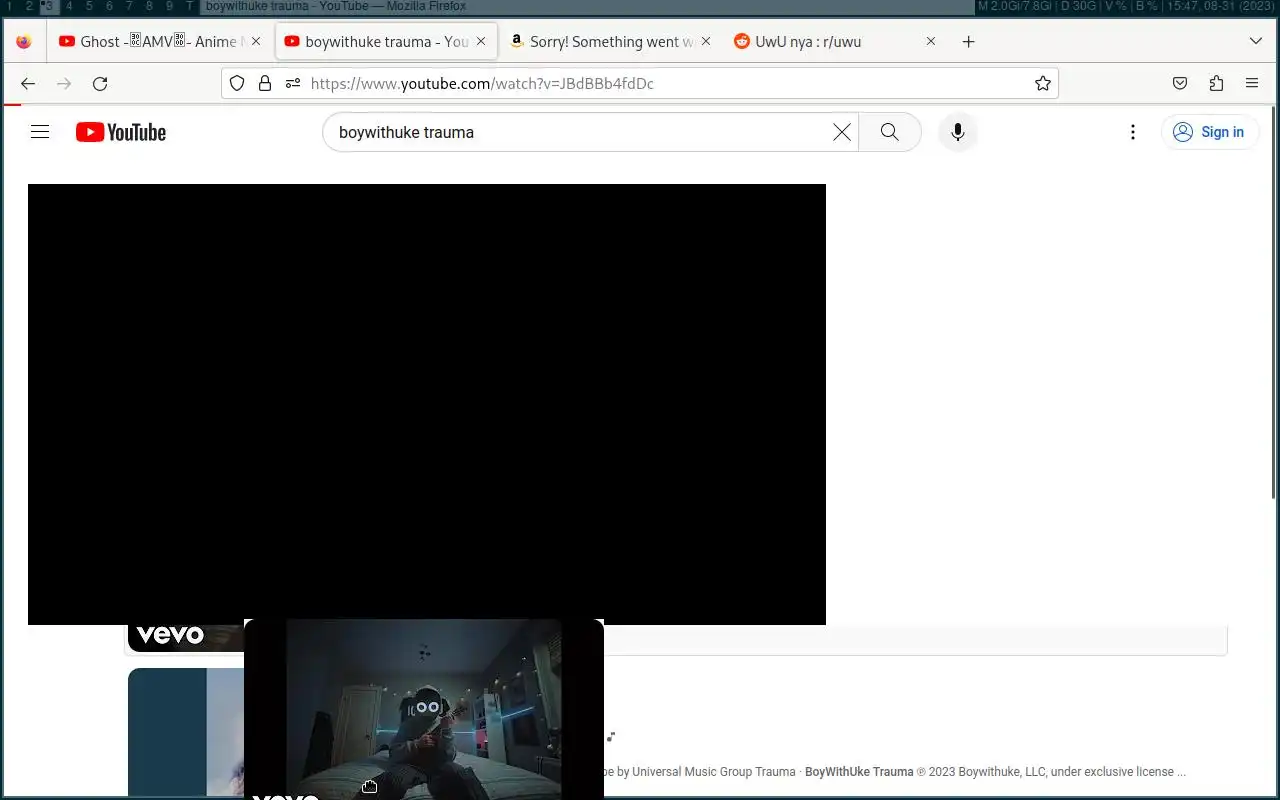Clear the search query with X
This screenshot has width=1280, height=800.
coord(842,132)
